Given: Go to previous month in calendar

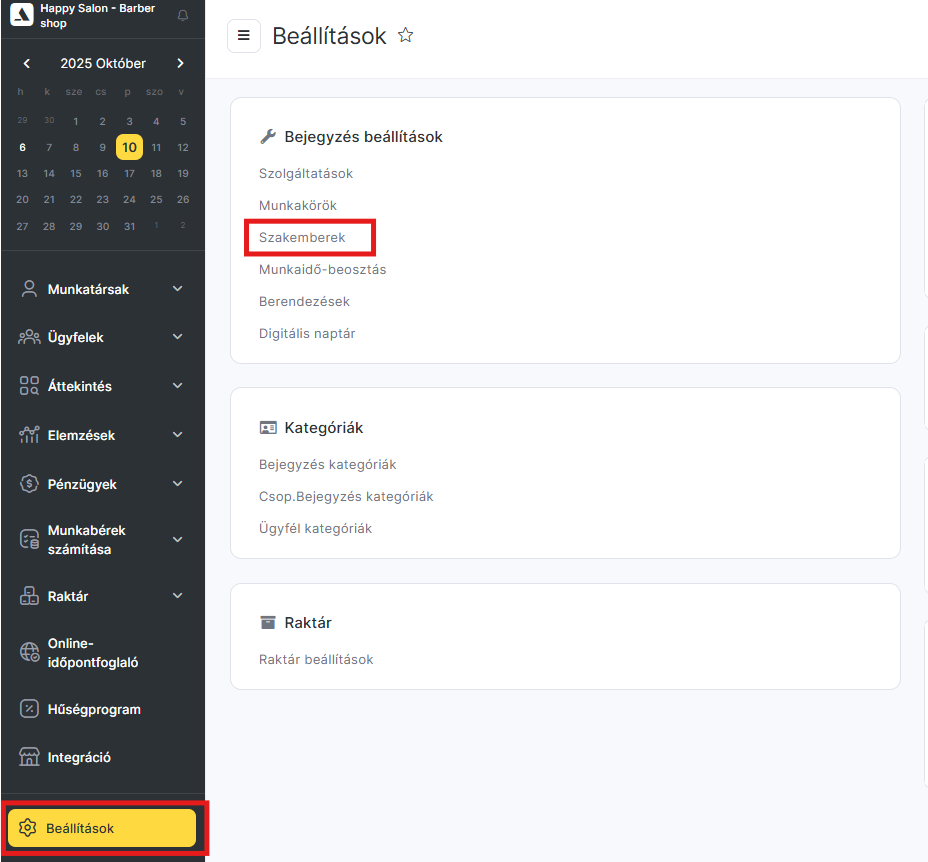Looking at the screenshot, I should [x=27, y=63].
